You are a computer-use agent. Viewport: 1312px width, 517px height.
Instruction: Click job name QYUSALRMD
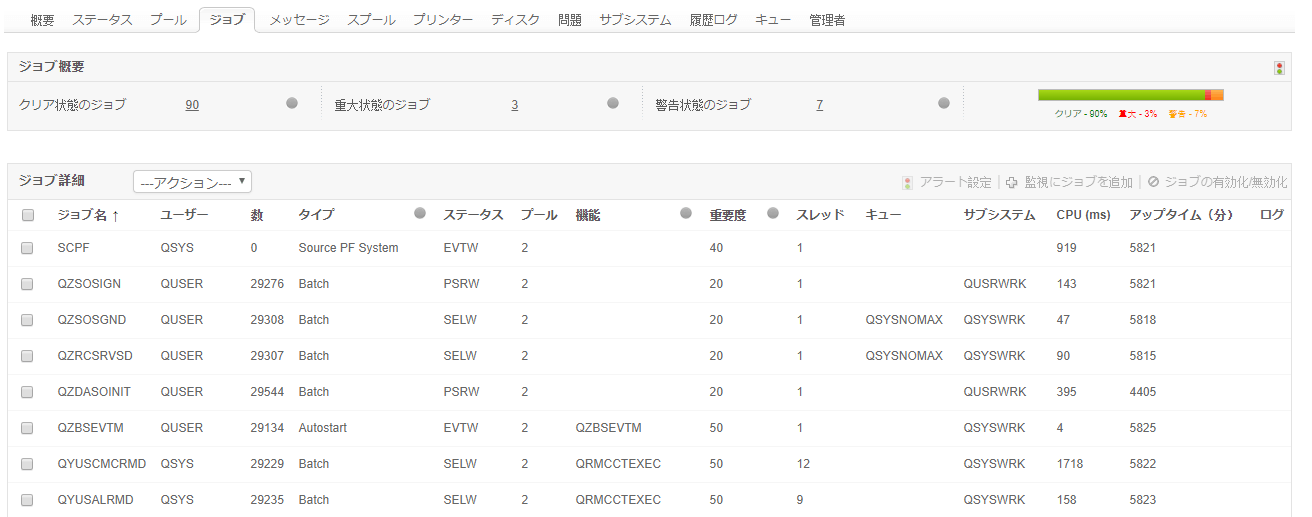point(96,500)
